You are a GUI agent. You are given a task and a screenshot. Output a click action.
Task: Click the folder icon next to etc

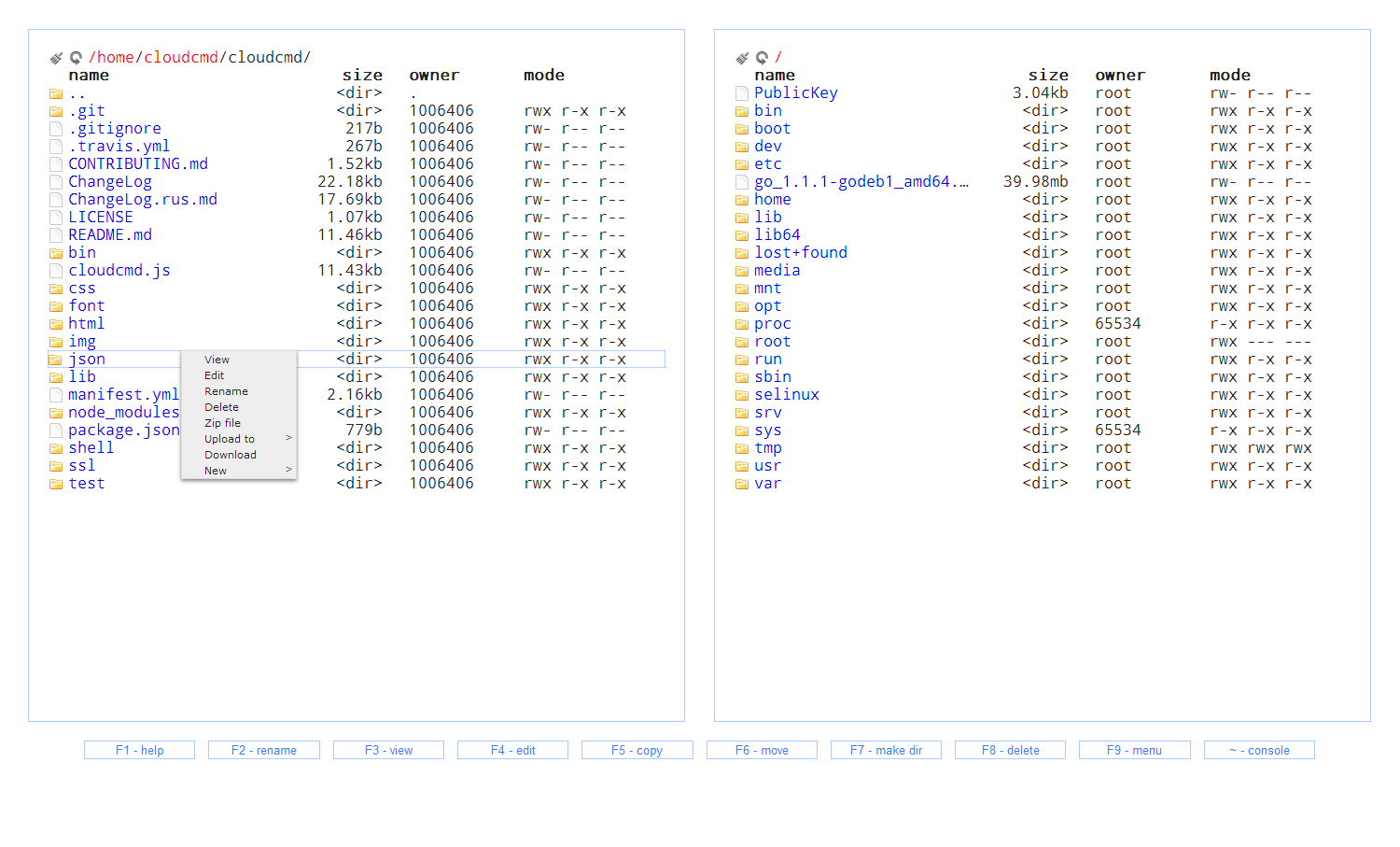tap(742, 164)
